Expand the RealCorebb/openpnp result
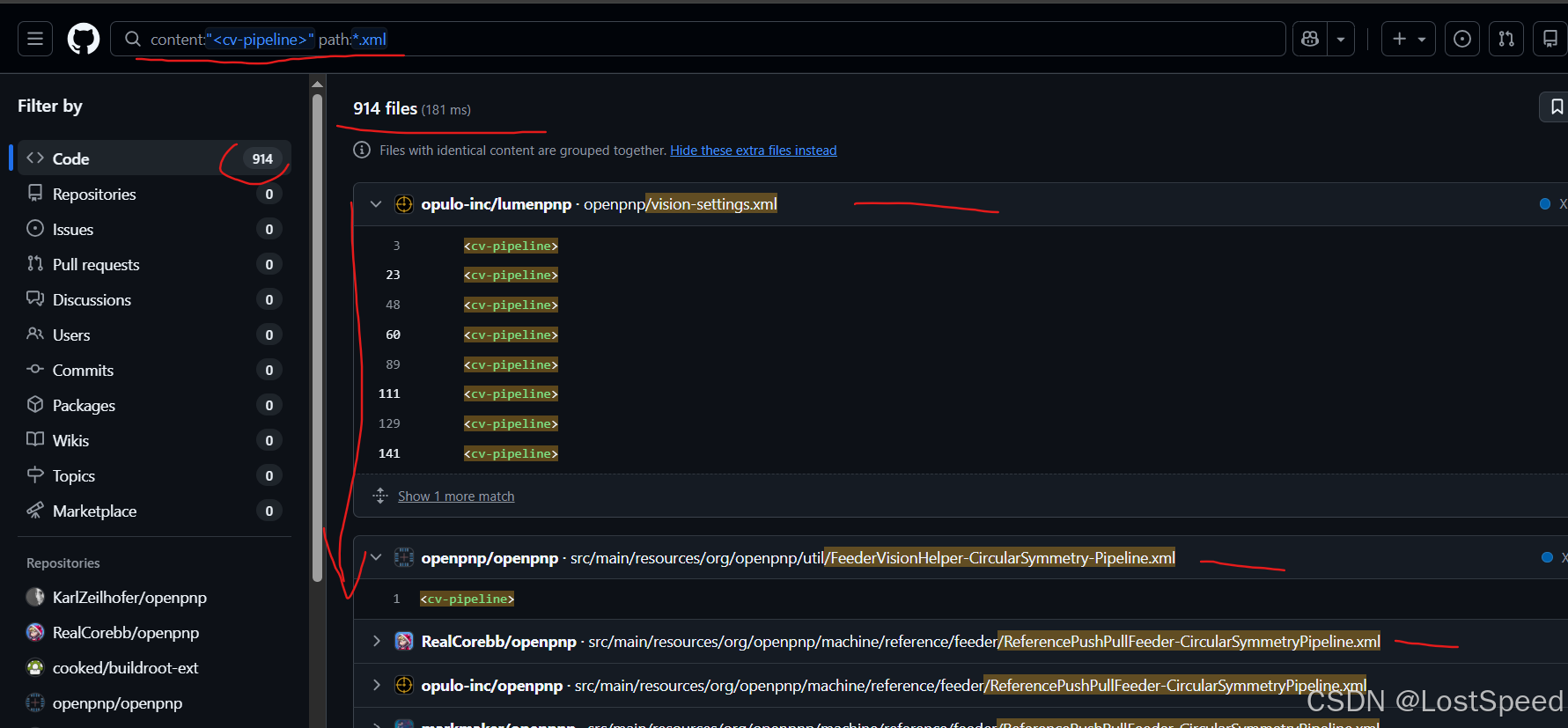Screen dimensions: 1568x728 coord(376,641)
